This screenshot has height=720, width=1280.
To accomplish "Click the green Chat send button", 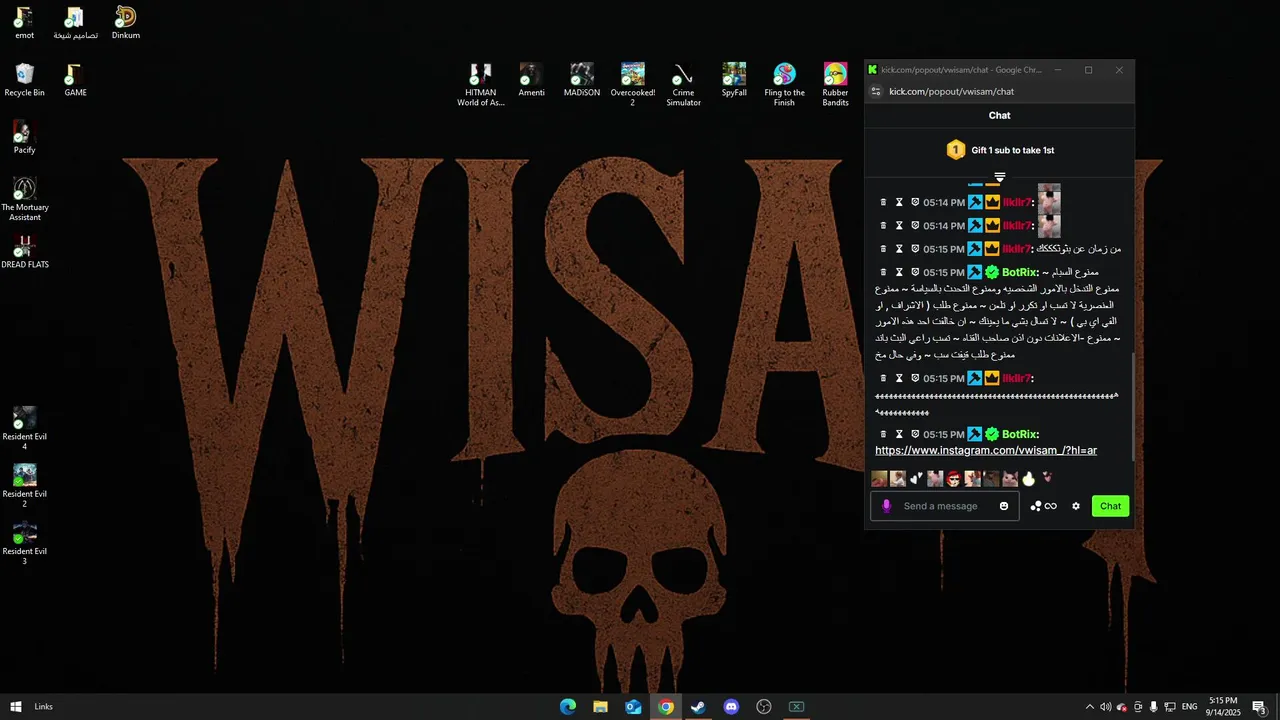I will [x=1110, y=506].
